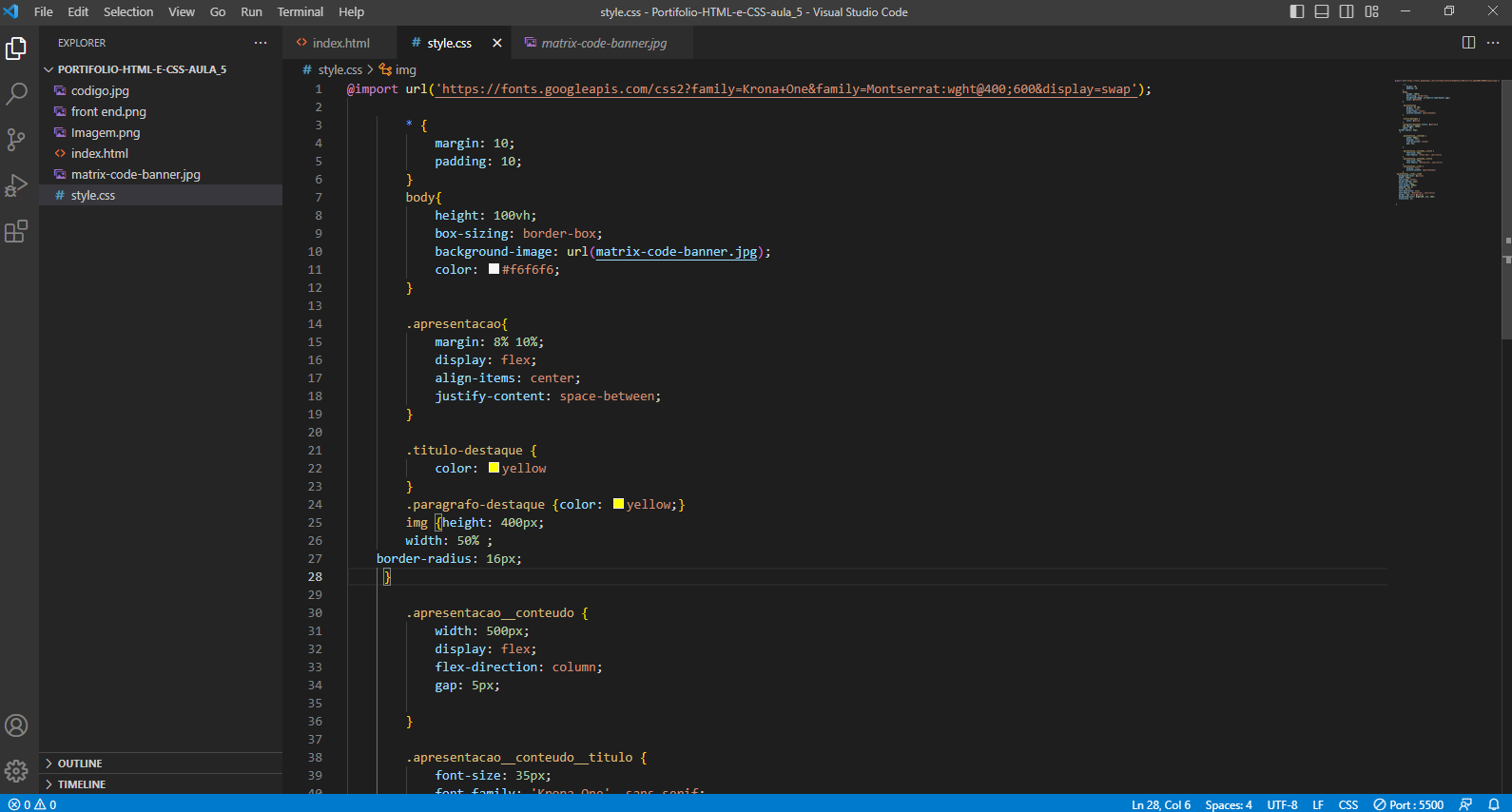Viewport: 1512px width, 812px height.
Task: Click the yellow swatch in .paragrafo-destaque
Action: click(618, 504)
